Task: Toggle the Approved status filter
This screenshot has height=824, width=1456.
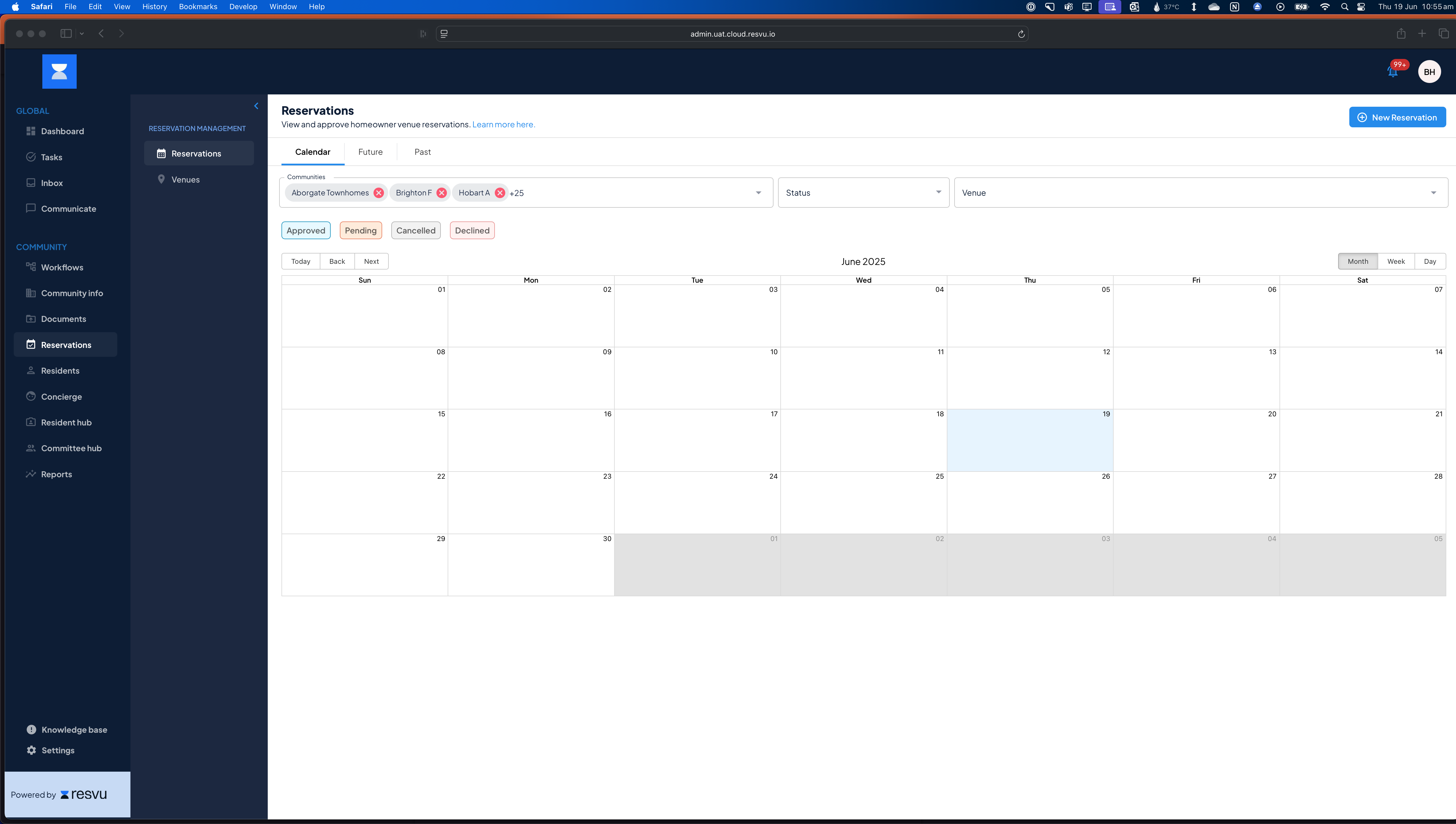Action: click(x=306, y=230)
